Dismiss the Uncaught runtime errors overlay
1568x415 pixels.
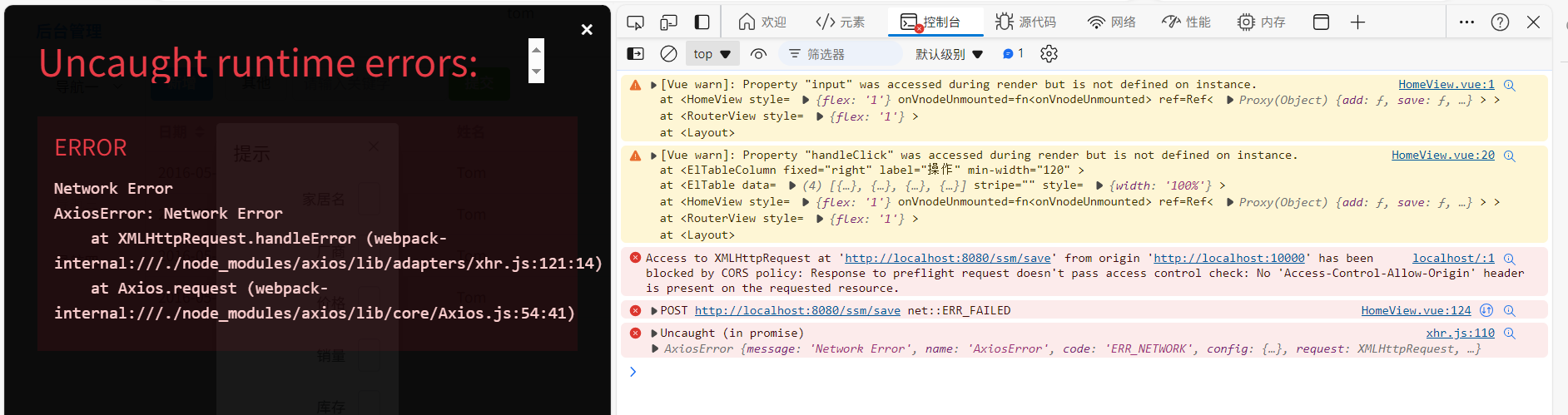(587, 30)
